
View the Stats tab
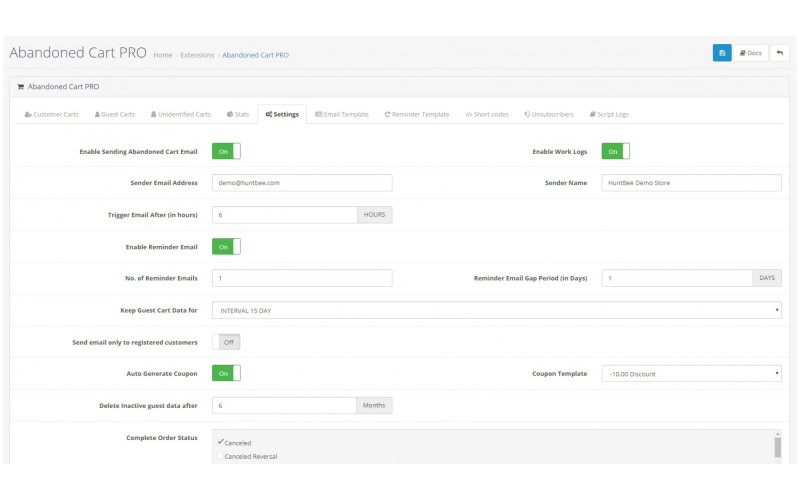click(x=238, y=115)
